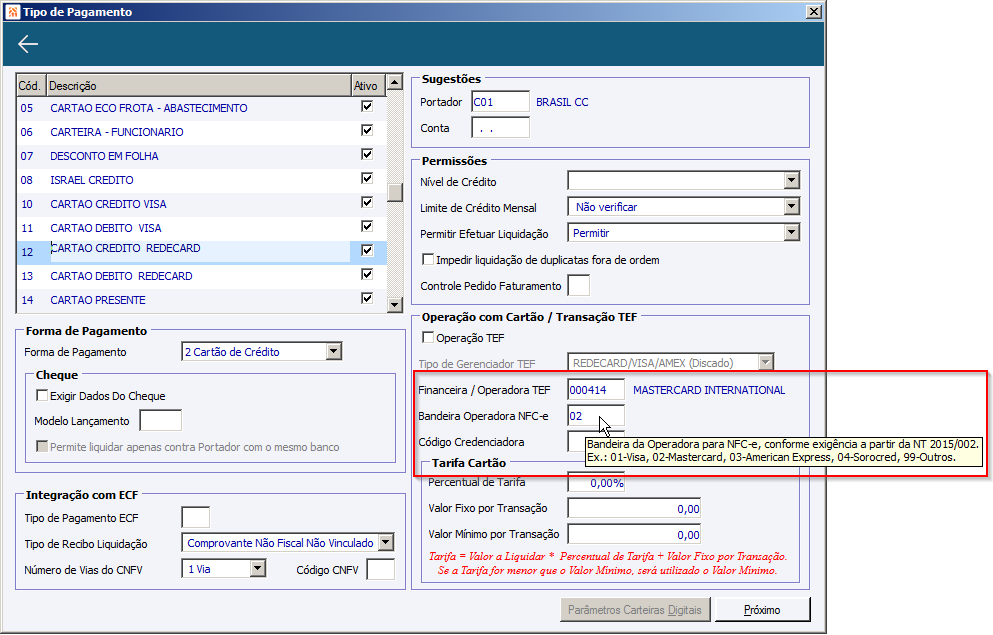The image size is (993, 635).
Task: Toggle Ativo checkbox for ISRAEL CREDITO
Action: [367, 179]
